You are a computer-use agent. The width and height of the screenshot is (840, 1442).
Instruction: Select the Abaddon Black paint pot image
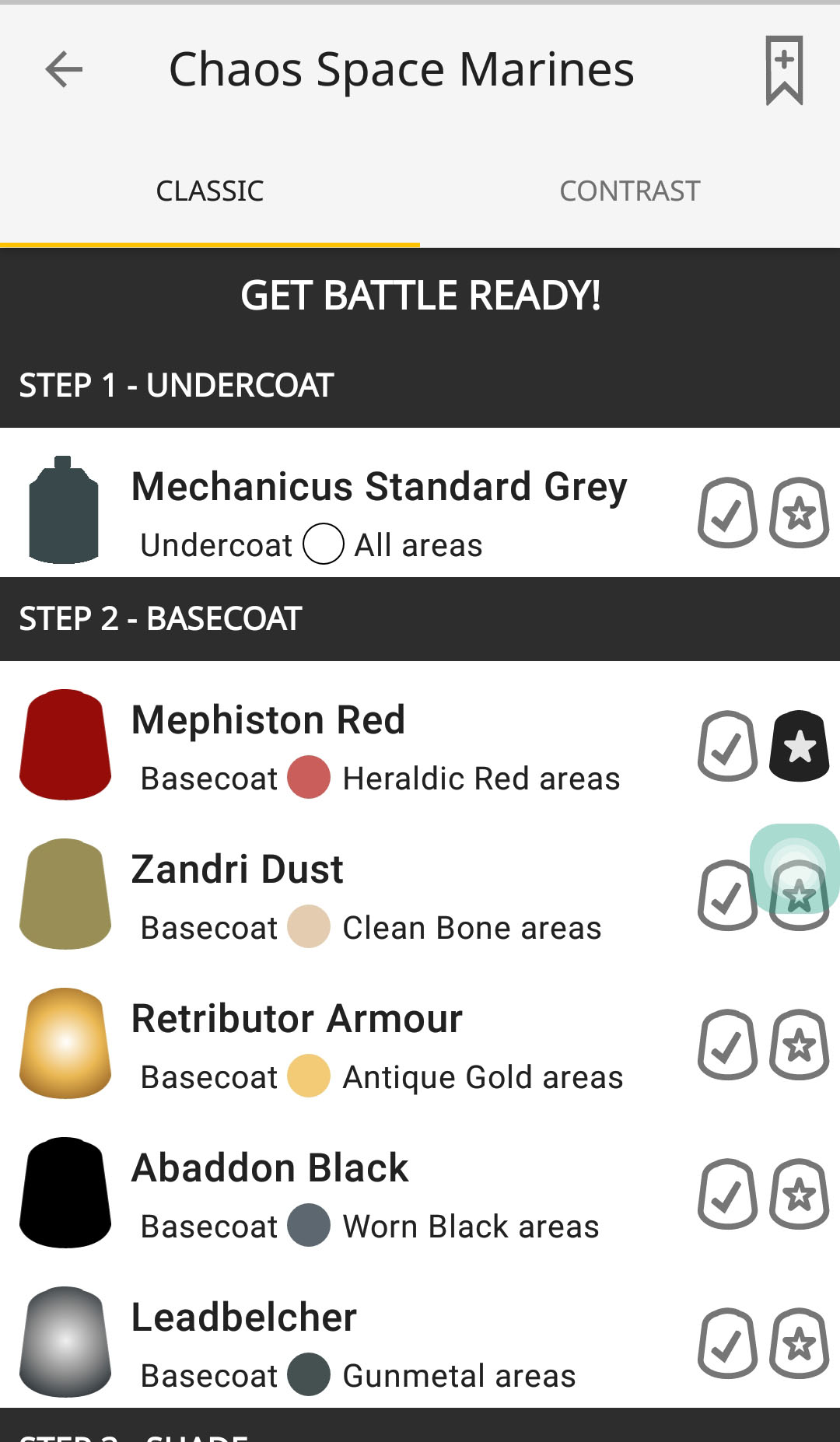pyautogui.click(x=65, y=1192)
